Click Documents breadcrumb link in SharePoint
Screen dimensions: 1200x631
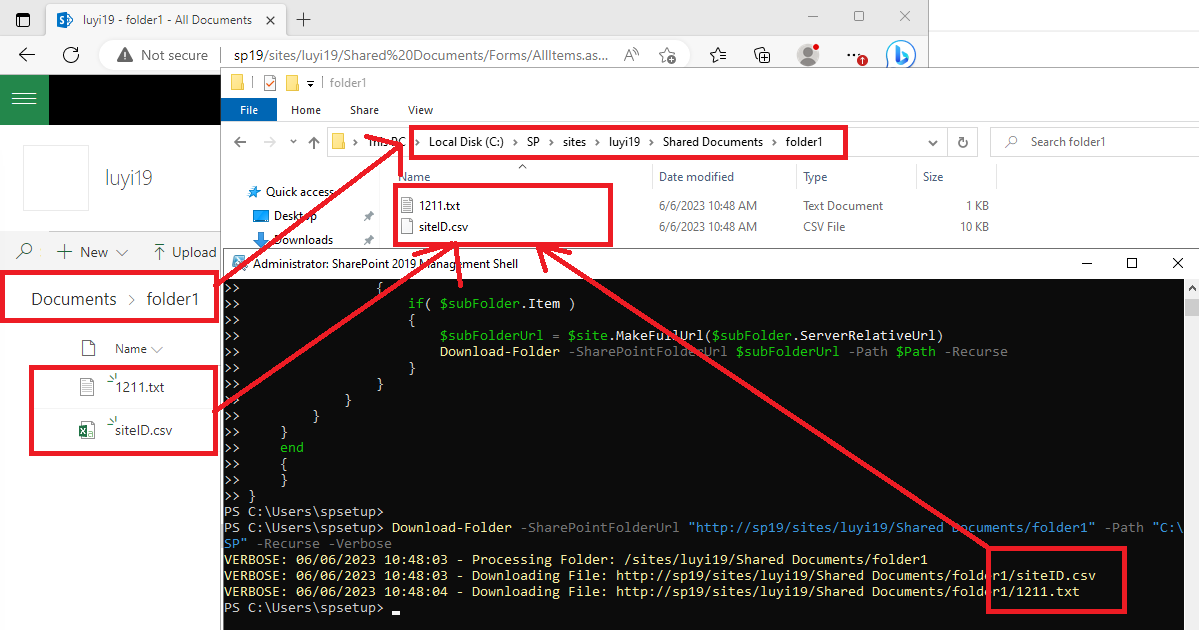click(x=74, y=299)
